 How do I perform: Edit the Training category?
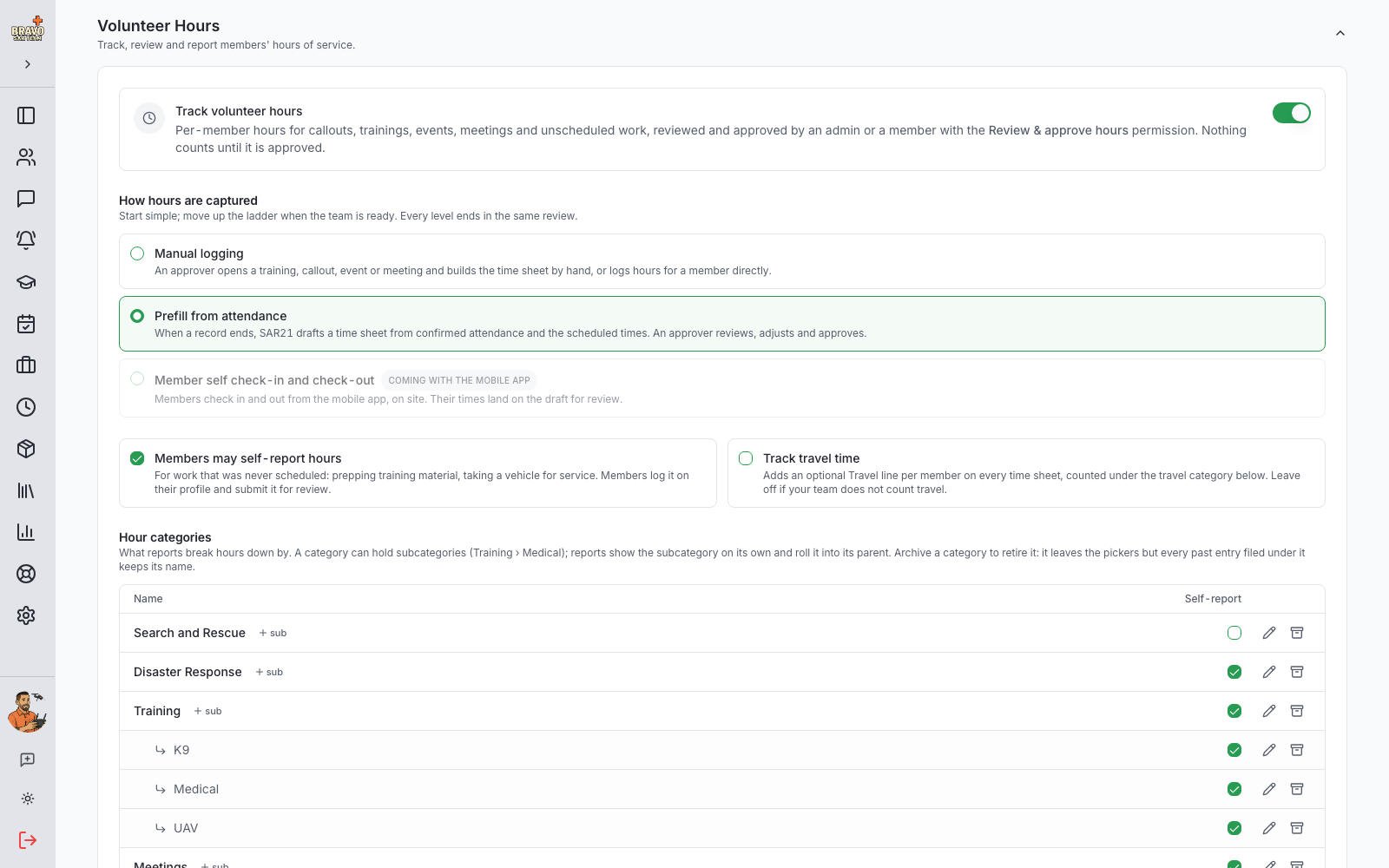tap(1269, 711)
